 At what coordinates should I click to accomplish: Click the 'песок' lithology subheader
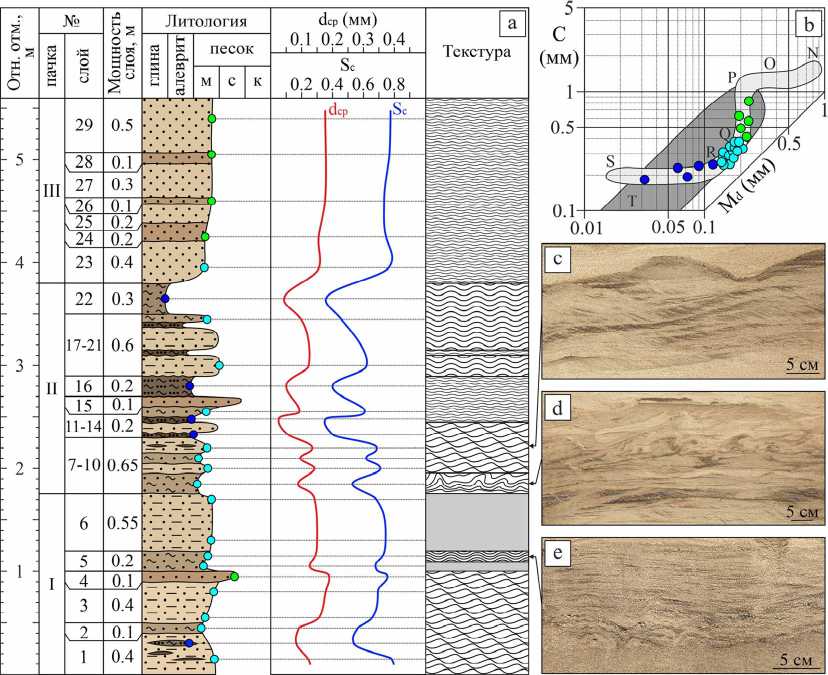232,49
